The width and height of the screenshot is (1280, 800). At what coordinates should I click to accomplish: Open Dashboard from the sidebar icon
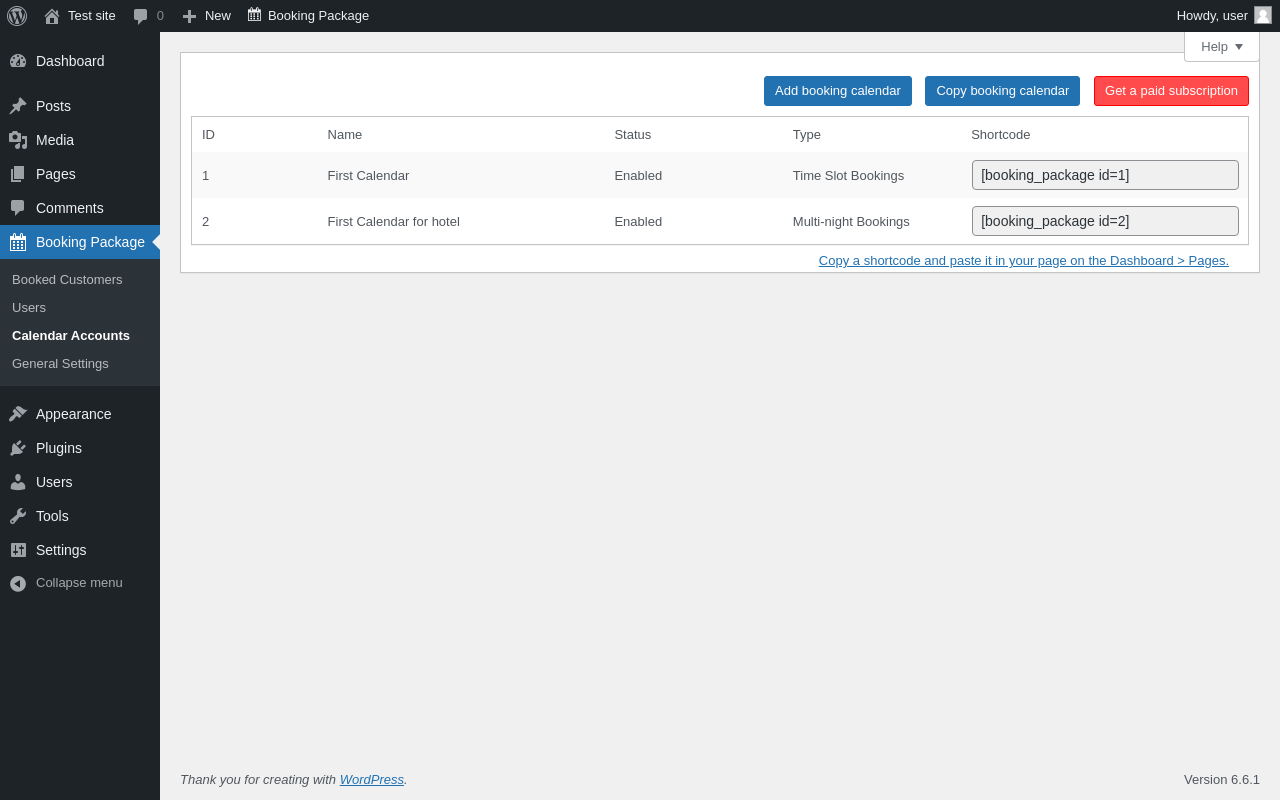18,61
